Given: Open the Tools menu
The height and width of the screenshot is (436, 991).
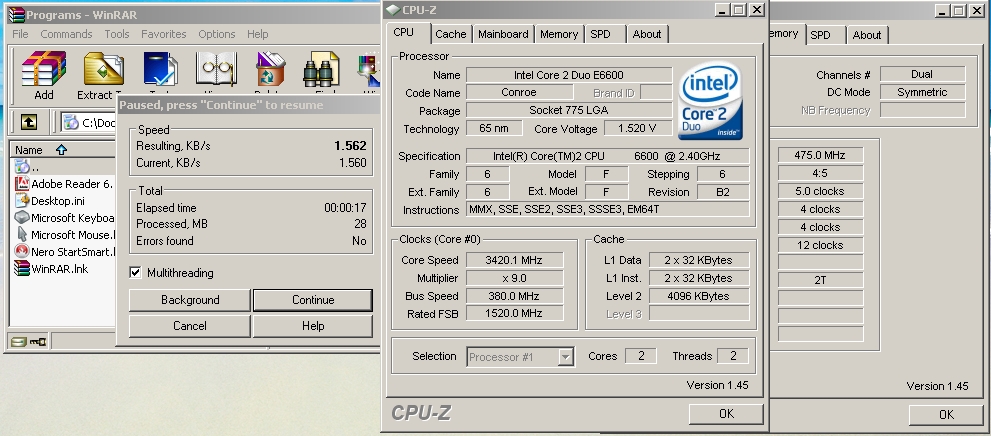Looking at the screenshot, I should pos(117,34).
